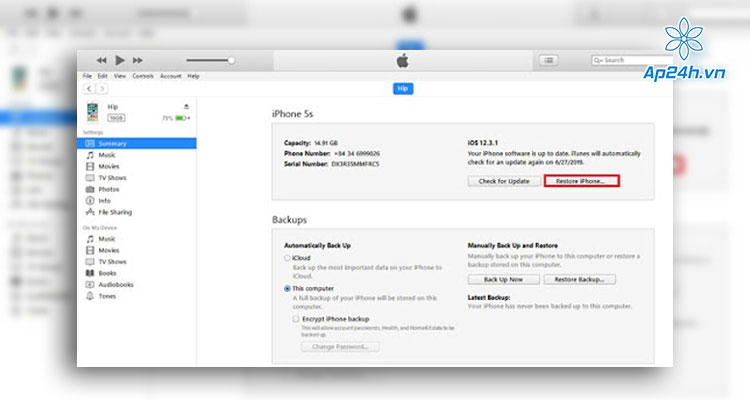Open File Sharing in the sidebar
The width and height of the screenshot is (750, 400).
[x=115, y=212]
